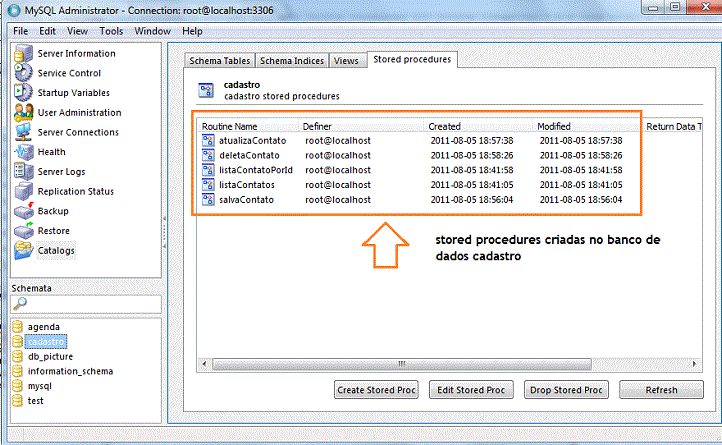This screenshot has width=722, height=445.
Task: Select the test schema name
Action: [35, 400]
